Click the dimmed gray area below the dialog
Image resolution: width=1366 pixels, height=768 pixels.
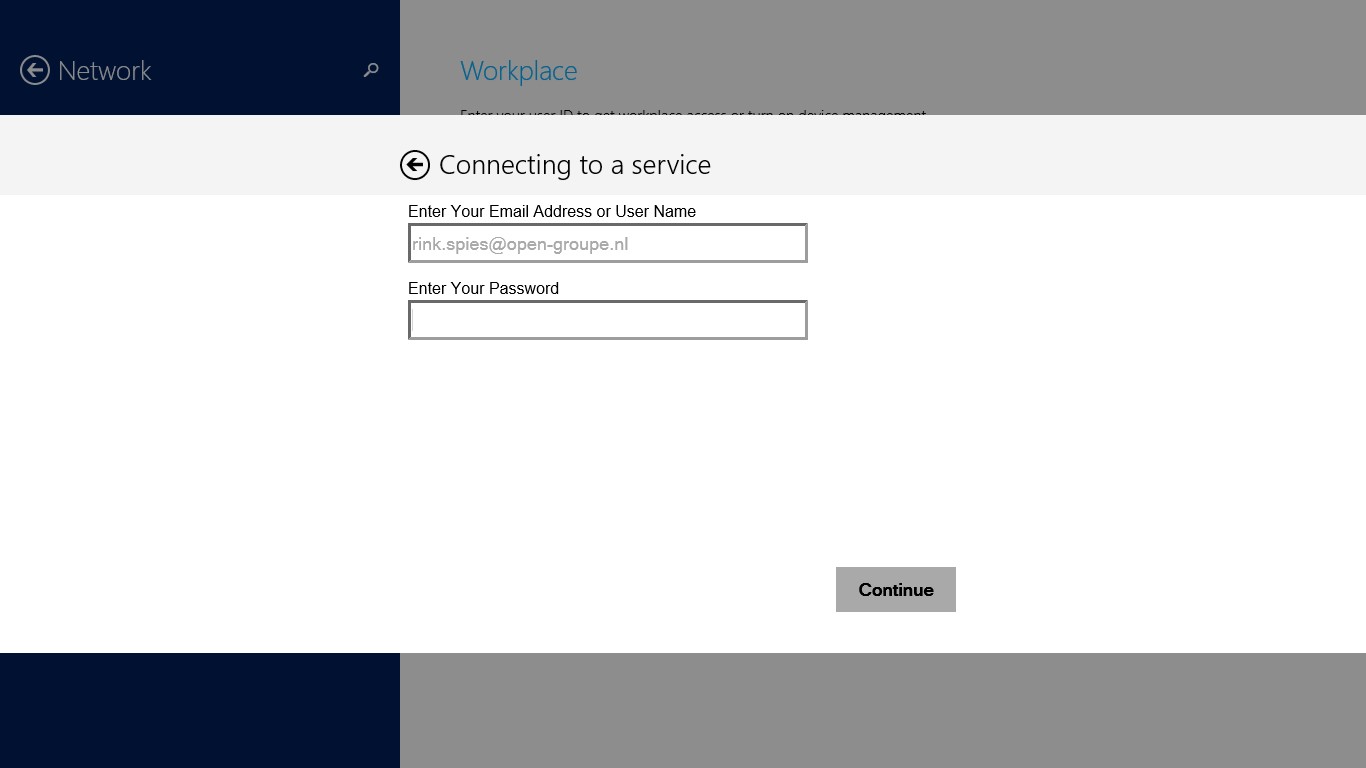880,710
